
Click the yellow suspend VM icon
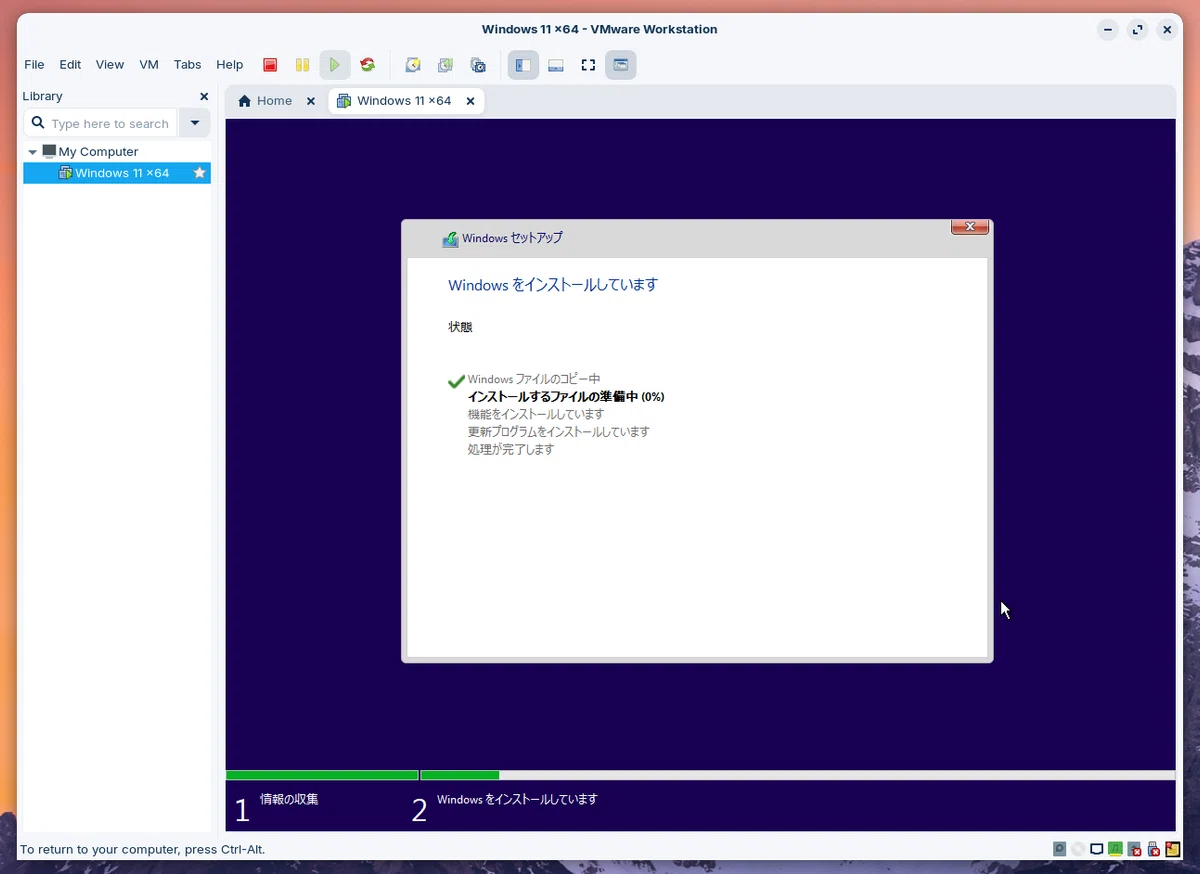click(302, 65)
